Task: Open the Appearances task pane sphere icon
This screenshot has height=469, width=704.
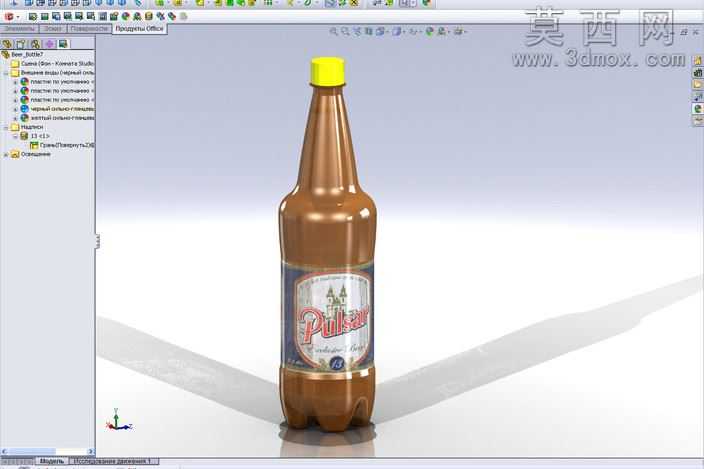Action: (x=698, y=109)
